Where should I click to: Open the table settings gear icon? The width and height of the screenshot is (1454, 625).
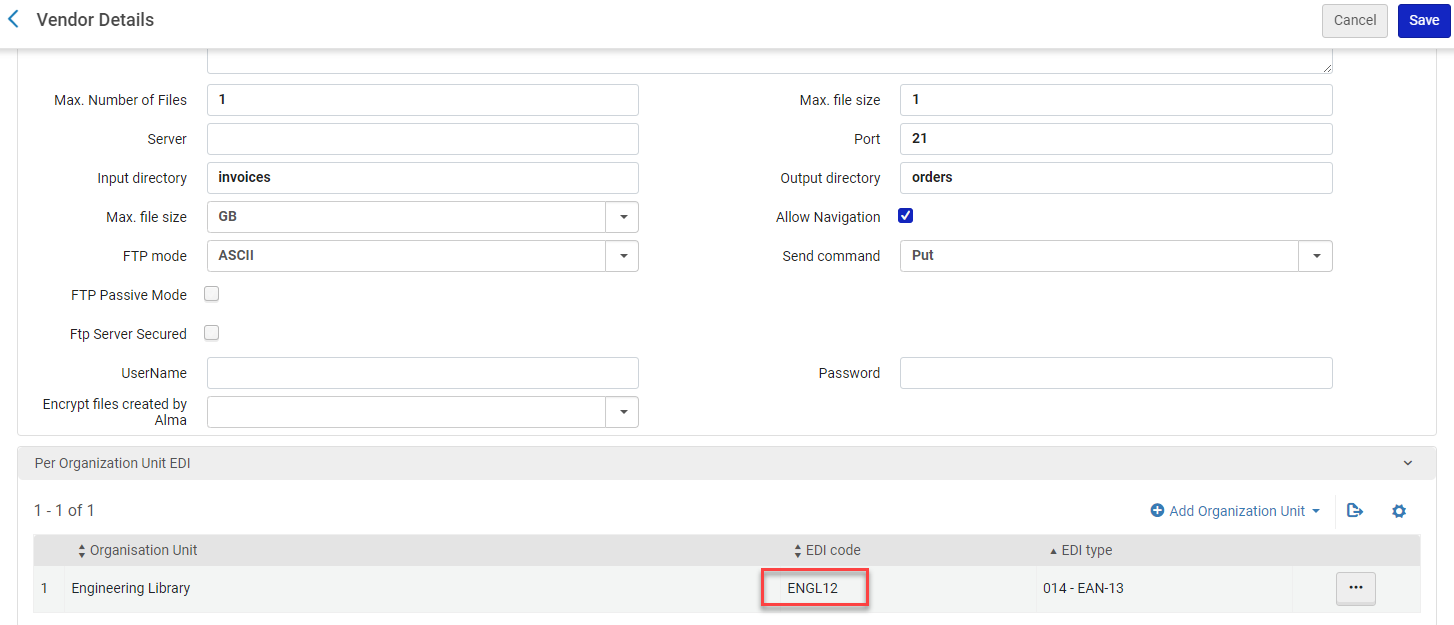(1399, 511)
